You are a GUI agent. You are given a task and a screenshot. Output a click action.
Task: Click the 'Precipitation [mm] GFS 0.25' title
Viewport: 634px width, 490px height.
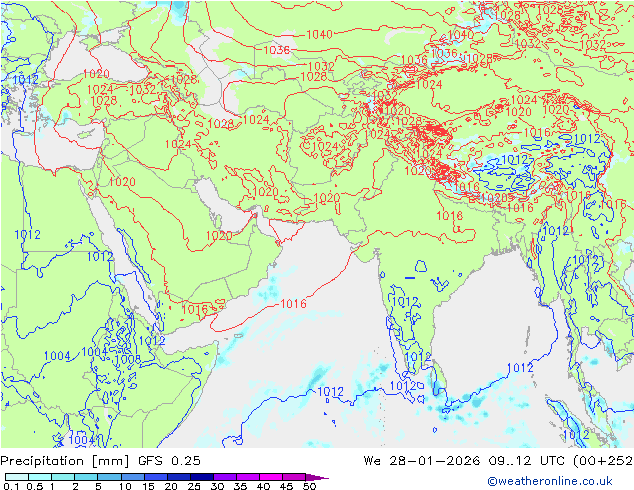click(100, 461)
